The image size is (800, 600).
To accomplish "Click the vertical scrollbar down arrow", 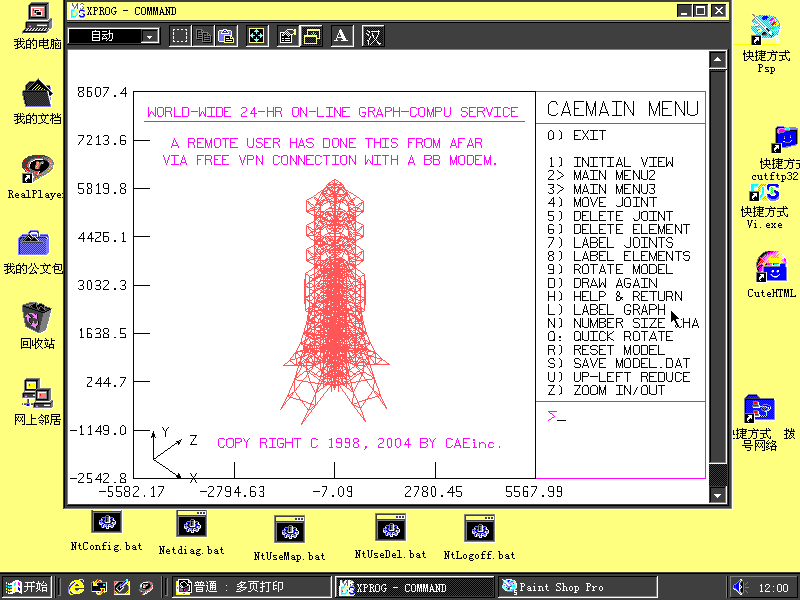I will [716, 495].
